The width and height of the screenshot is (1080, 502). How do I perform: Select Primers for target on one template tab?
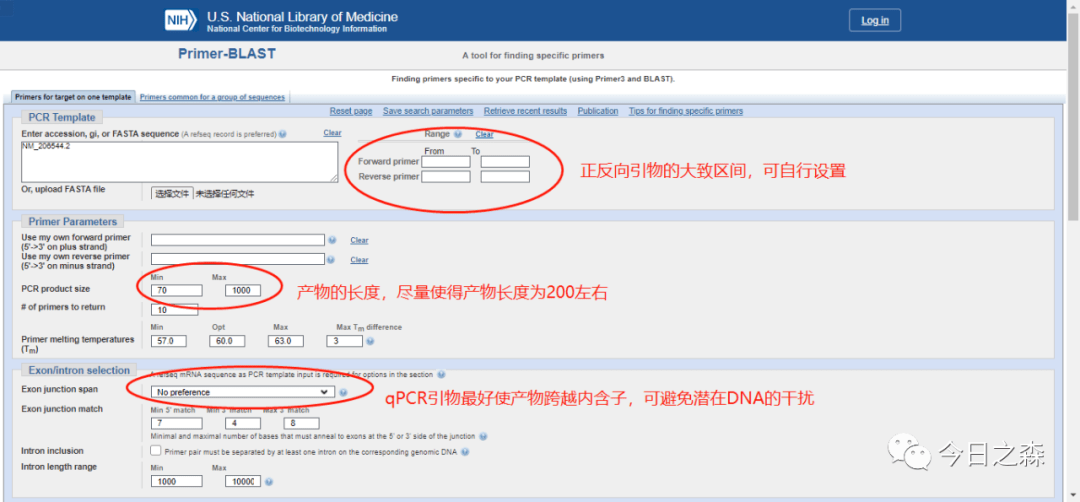(72, 97)
